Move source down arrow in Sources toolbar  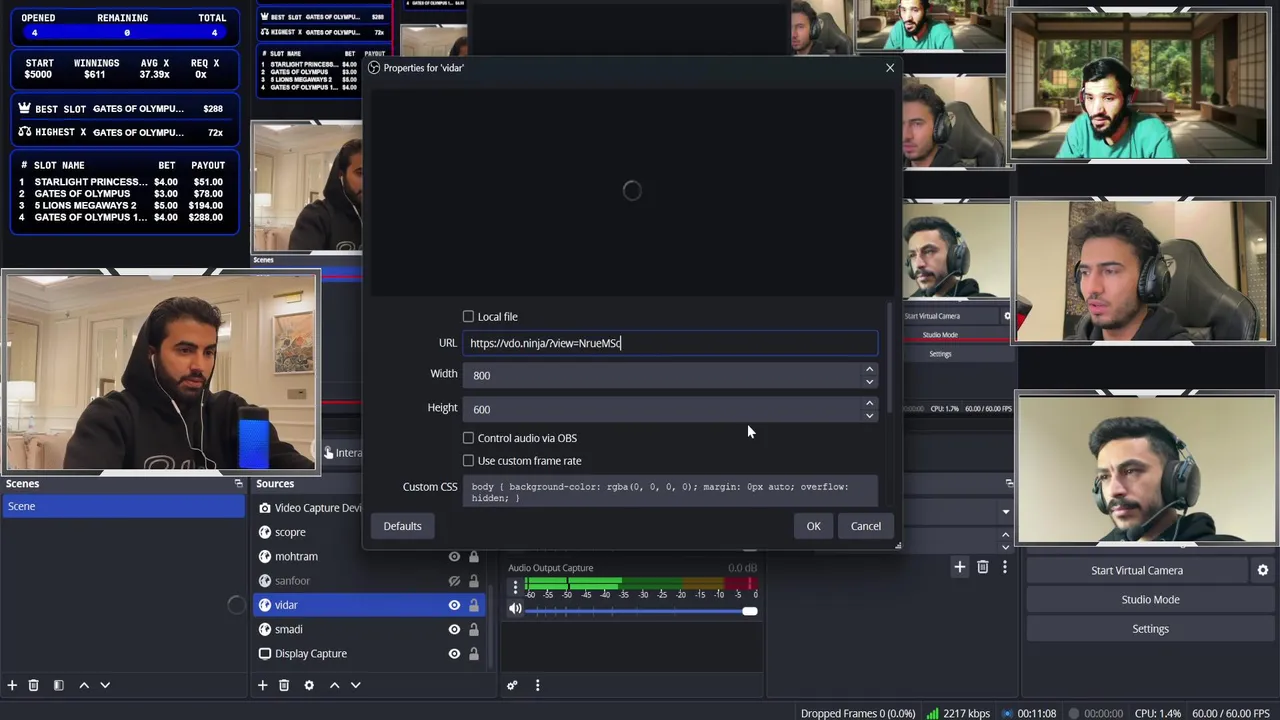[x=355, y=685]
